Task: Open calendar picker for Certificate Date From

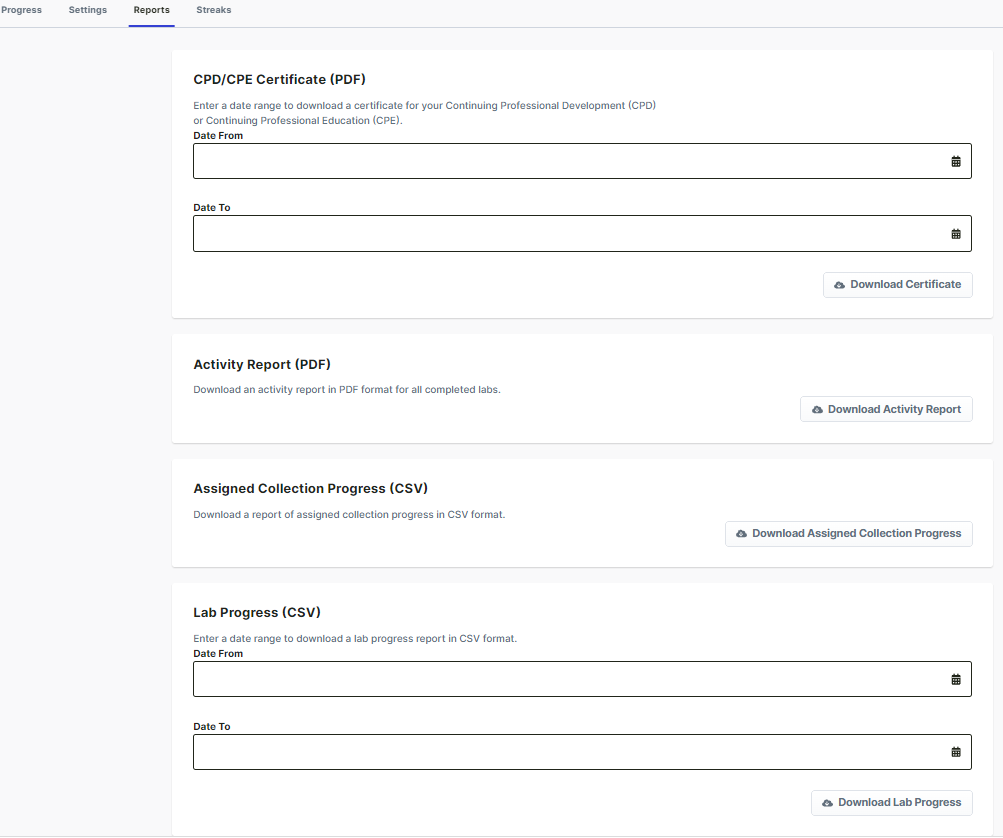Action: tap(955, 161)
